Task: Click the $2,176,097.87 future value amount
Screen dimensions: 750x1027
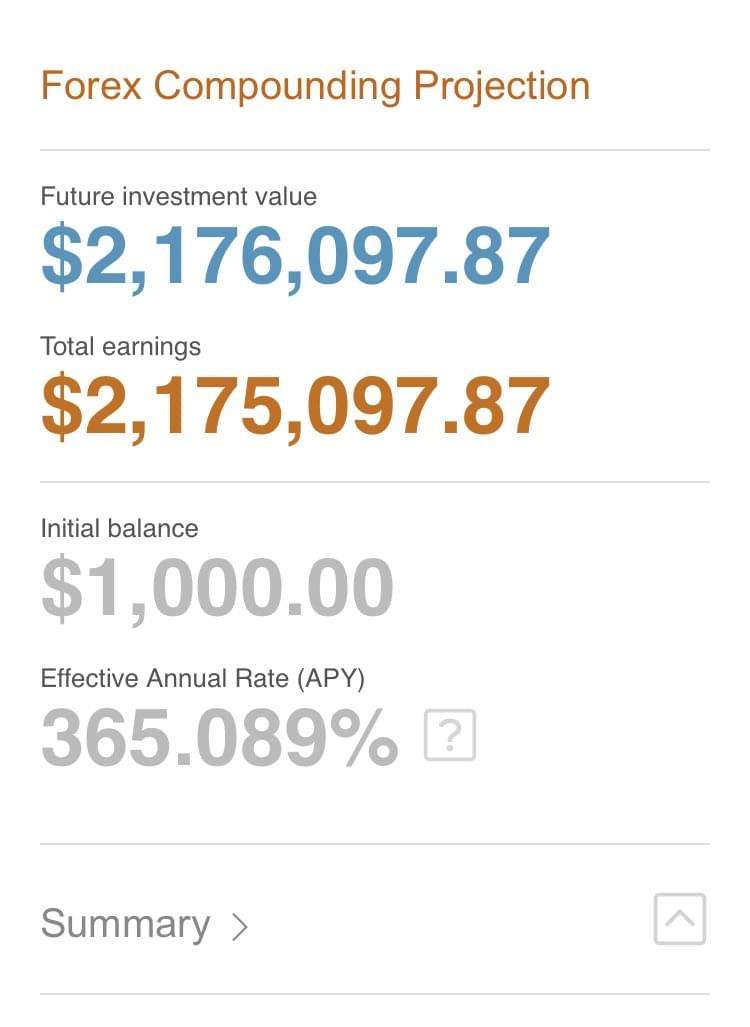Action: click(295, 256)
